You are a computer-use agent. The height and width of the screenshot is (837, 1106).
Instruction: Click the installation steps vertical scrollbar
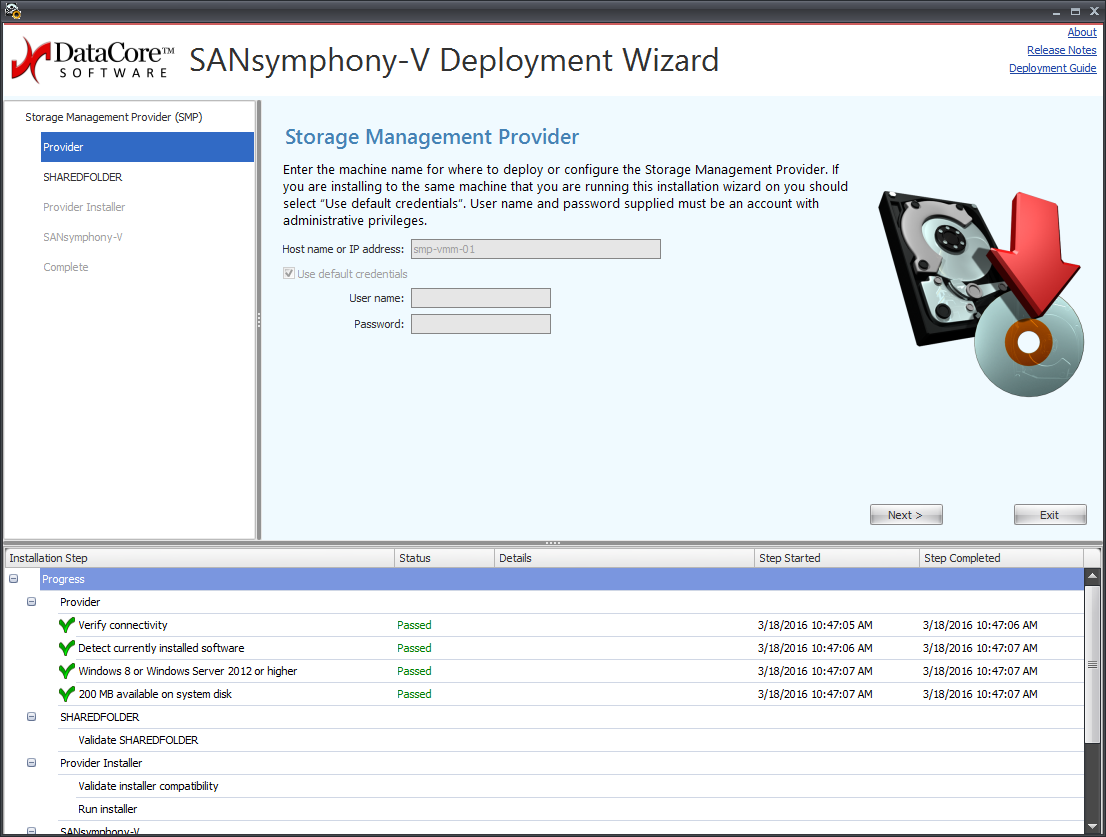click(x=1093, y=665)
